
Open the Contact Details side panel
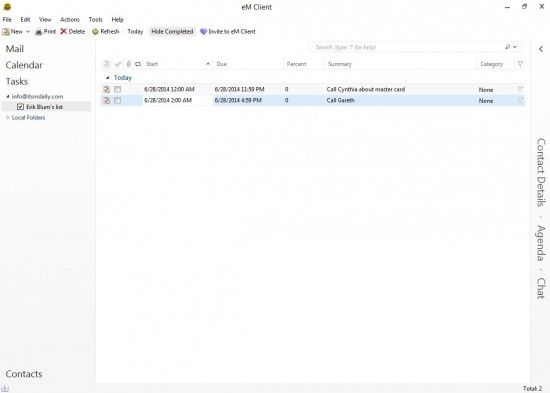click(x=541, y=173)
